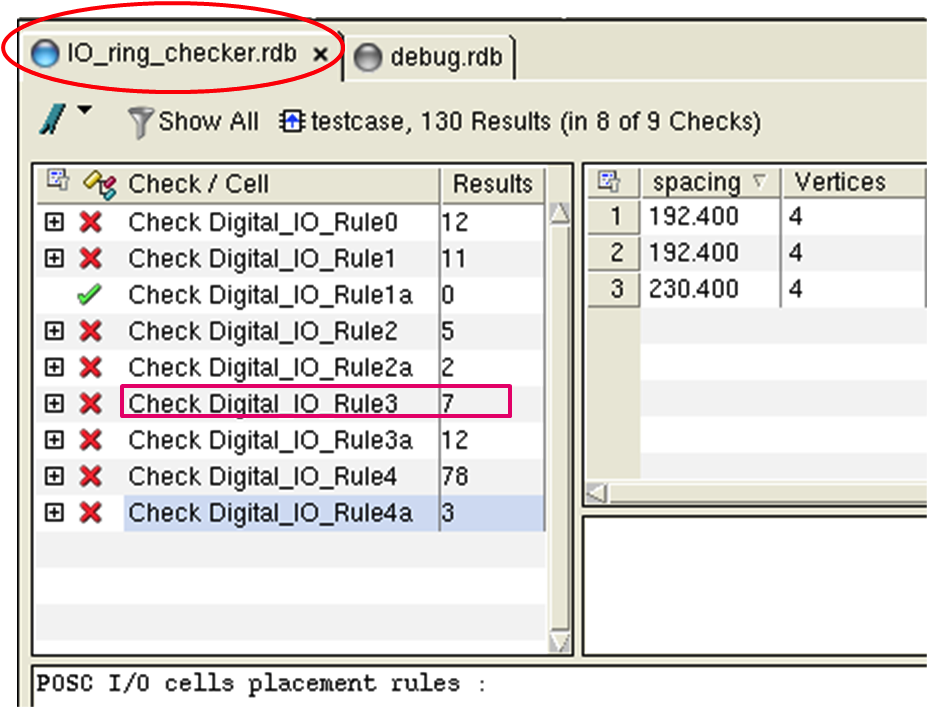Open the dropdown arrow beside the pen icon
Image resolution: width=928 pixels, height=708 pixels.
(84, 110)
